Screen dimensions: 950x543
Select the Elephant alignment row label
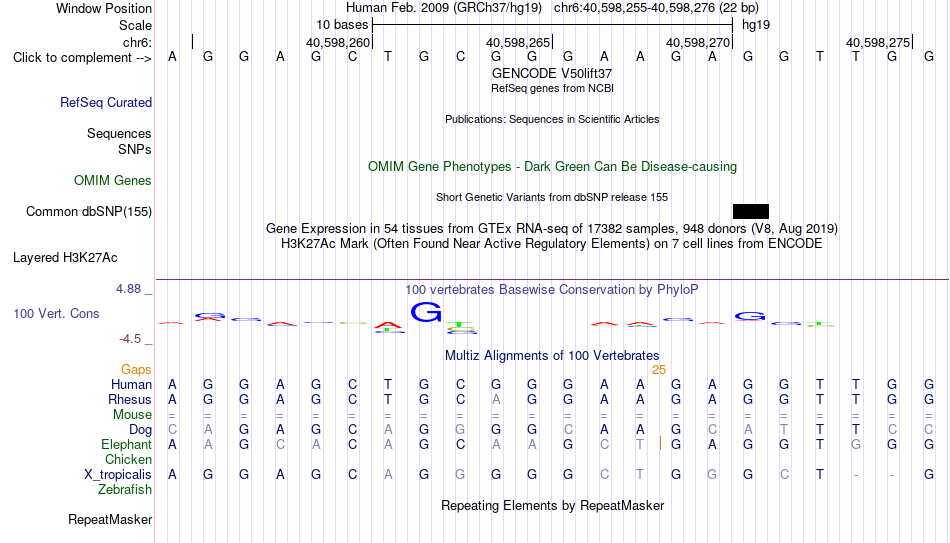(x=126, y=445)
